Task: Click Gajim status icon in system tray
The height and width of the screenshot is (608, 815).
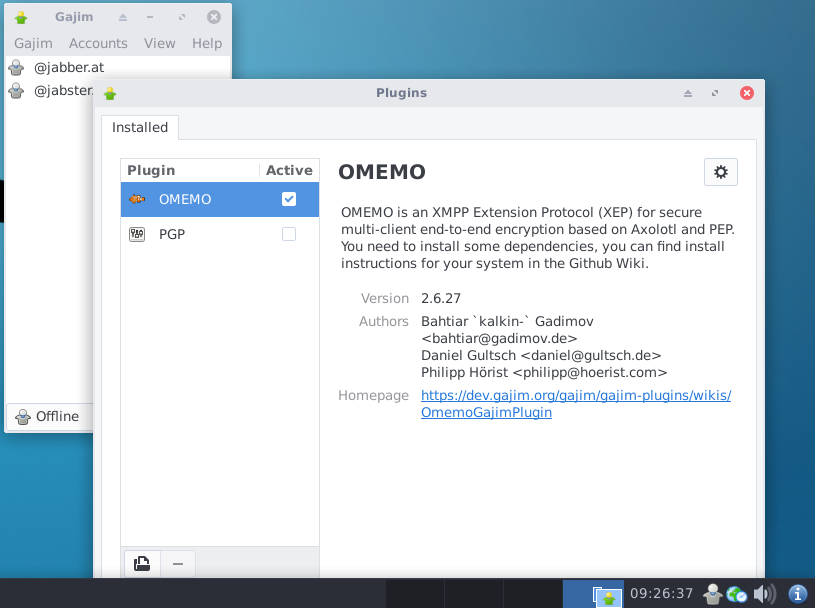Action: pos(712,593)
